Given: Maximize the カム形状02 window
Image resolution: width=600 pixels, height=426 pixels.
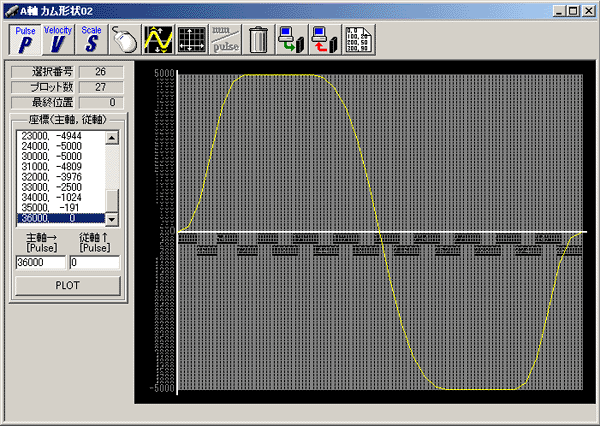Looking at the screenshot, I should click(x=573, y=11).
